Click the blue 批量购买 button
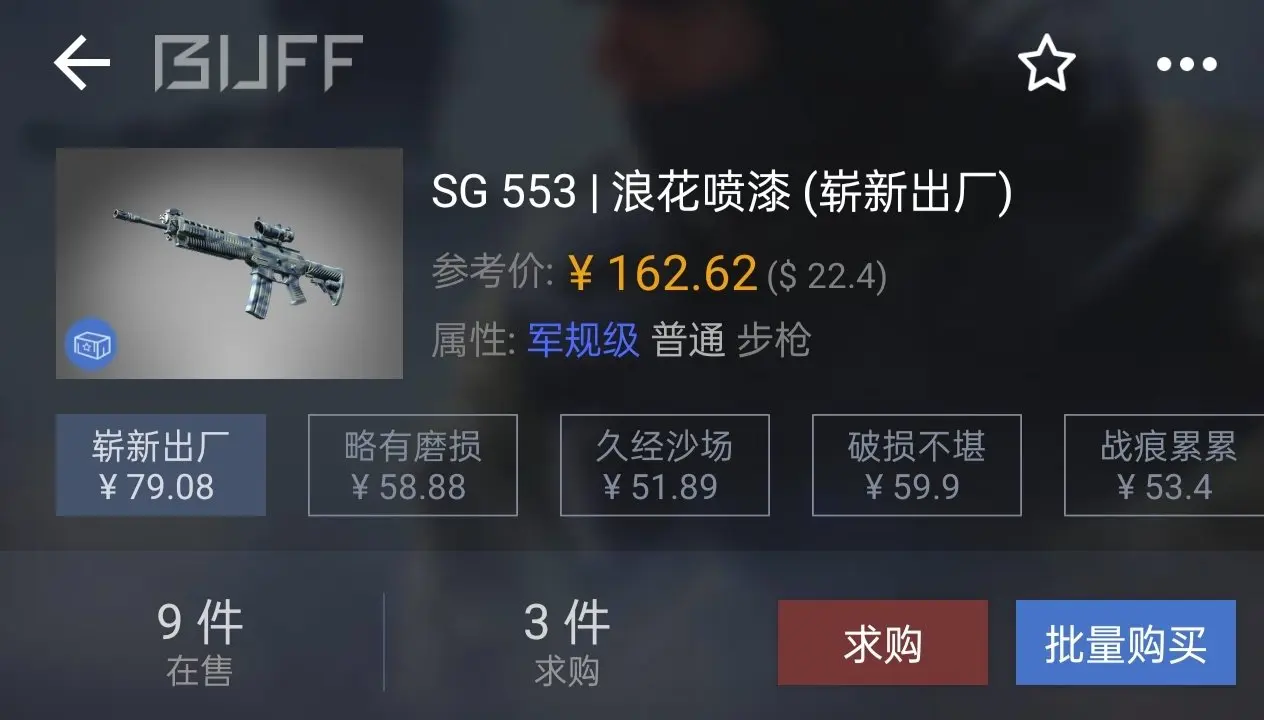This screenshot has width=1264, height=720. tap(1126, 642)
